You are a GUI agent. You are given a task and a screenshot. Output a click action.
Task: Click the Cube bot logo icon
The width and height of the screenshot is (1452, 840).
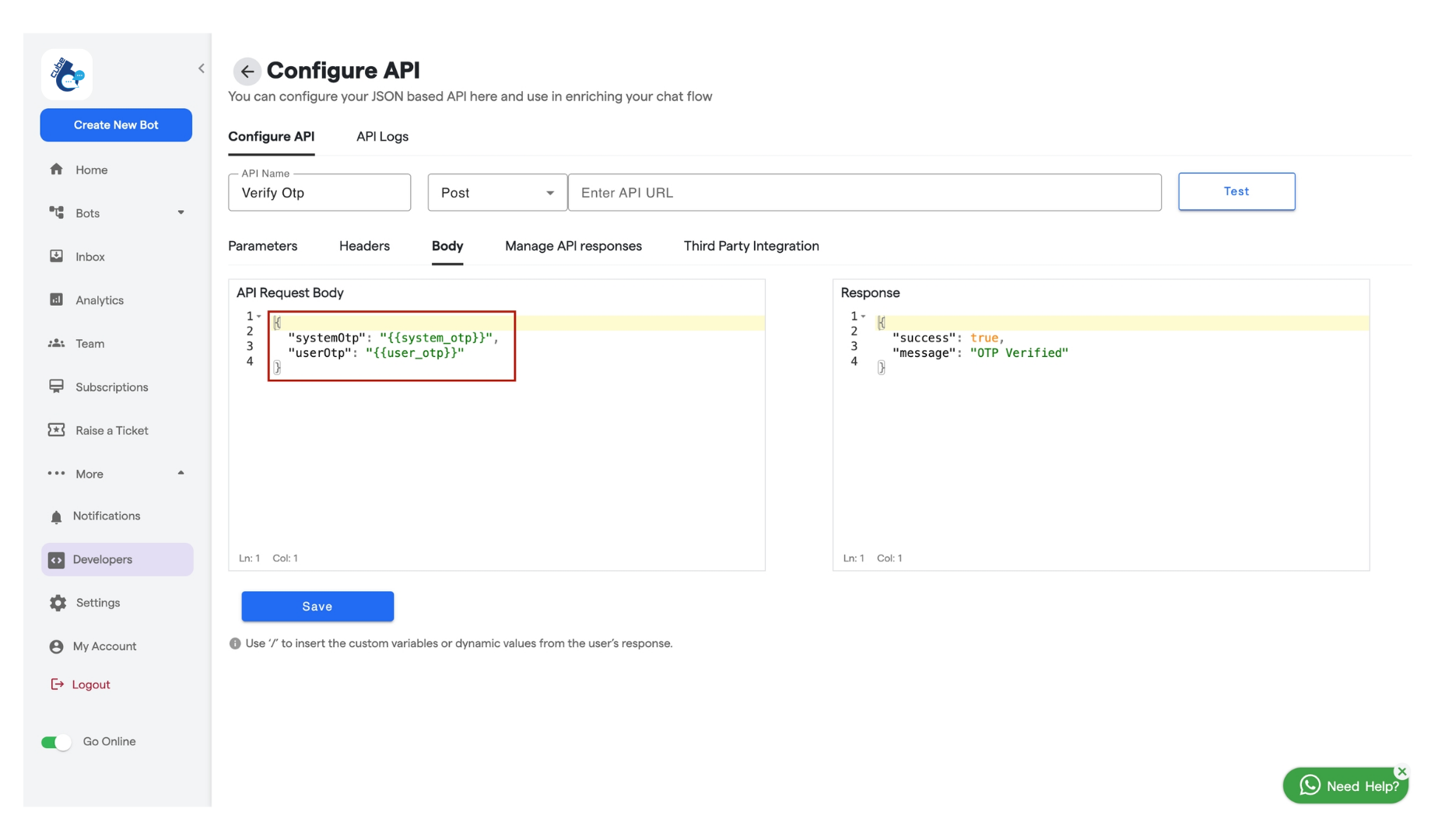pos(67,75)
